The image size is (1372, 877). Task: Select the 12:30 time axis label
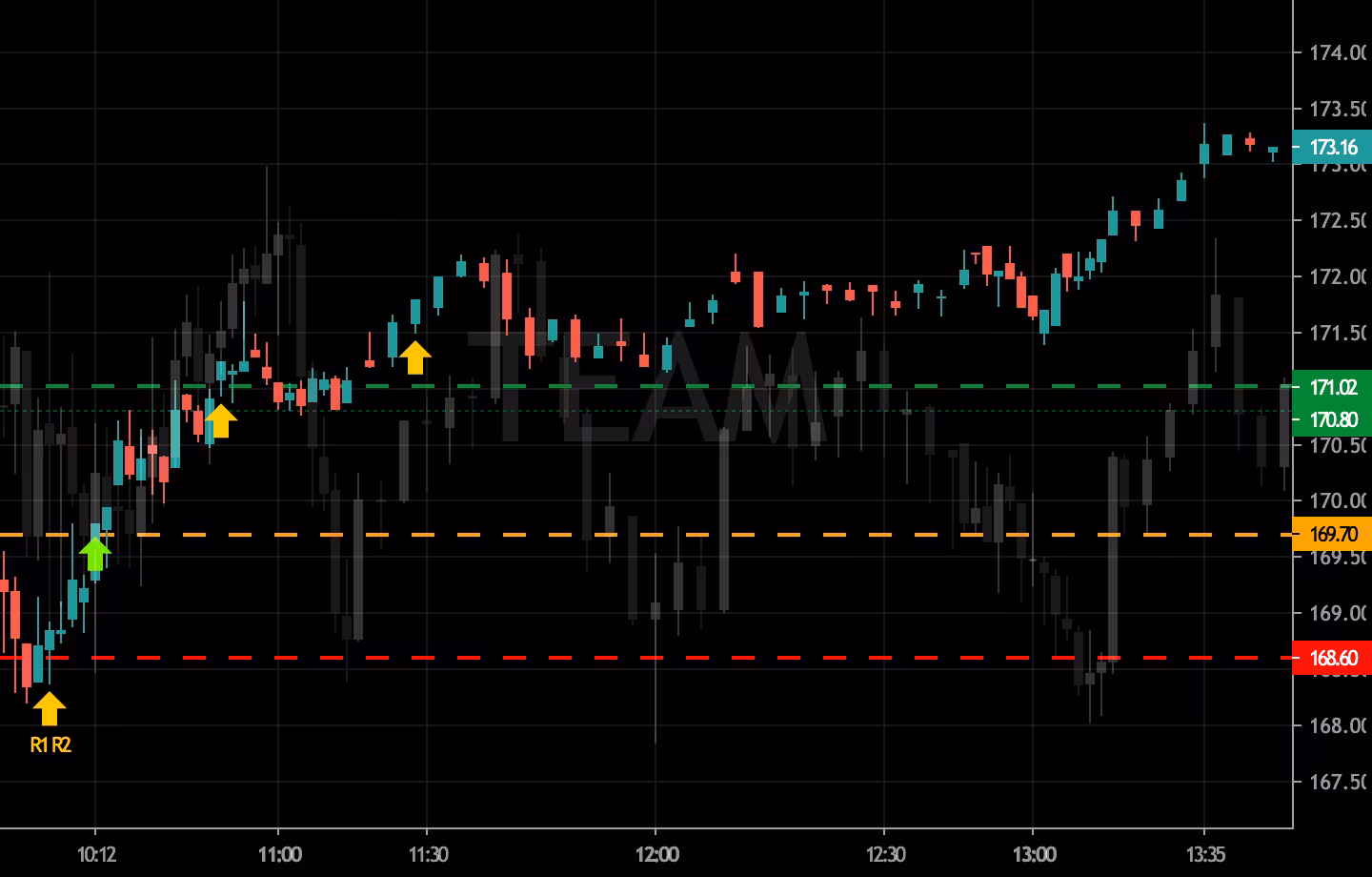[x=885, y=854]
